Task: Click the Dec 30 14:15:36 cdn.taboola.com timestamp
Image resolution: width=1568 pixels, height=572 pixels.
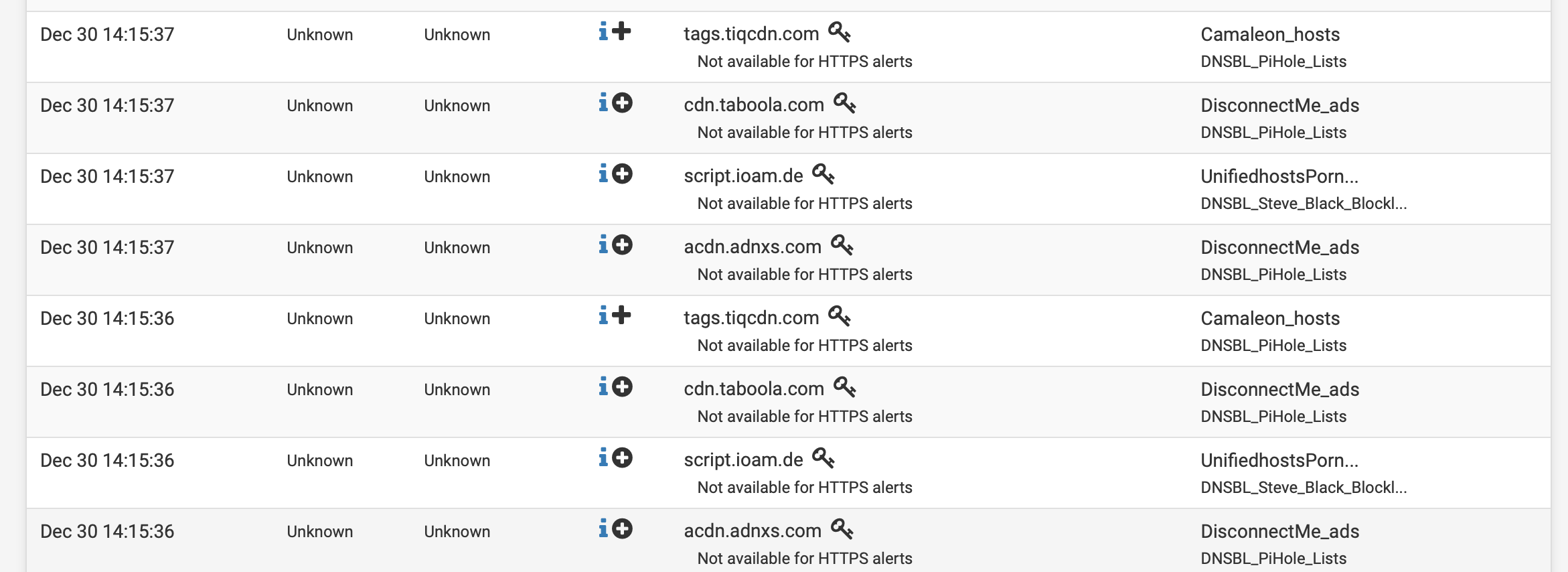Action: point(107,389)
